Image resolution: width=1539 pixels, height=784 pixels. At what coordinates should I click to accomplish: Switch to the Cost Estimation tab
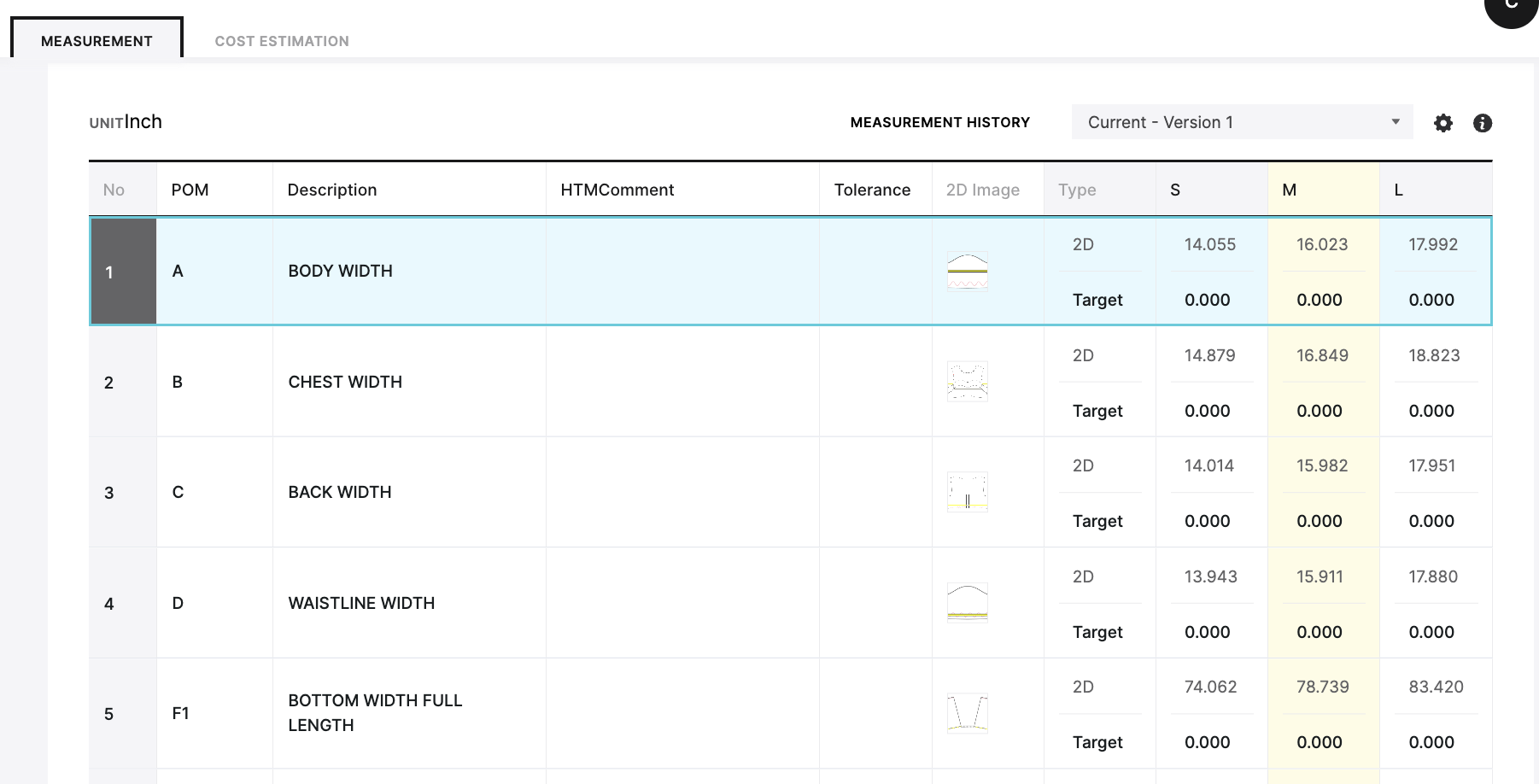point(282,41)
